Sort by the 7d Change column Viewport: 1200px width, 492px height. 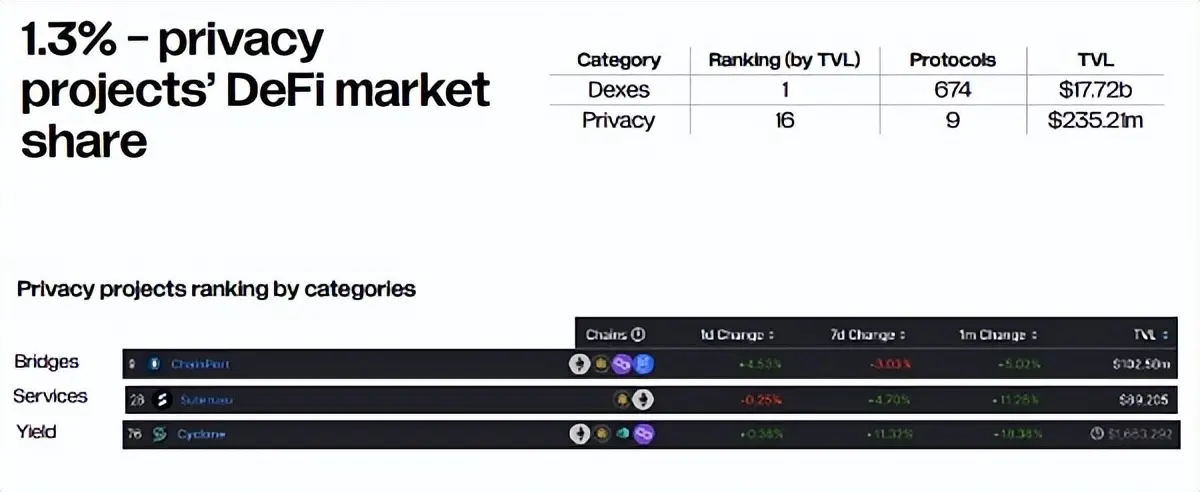tap(867, 335)
